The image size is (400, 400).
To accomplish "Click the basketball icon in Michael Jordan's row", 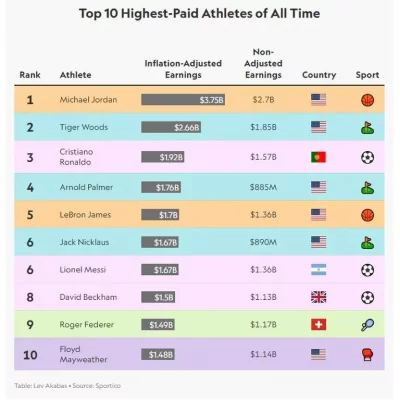I will point(367,100).
